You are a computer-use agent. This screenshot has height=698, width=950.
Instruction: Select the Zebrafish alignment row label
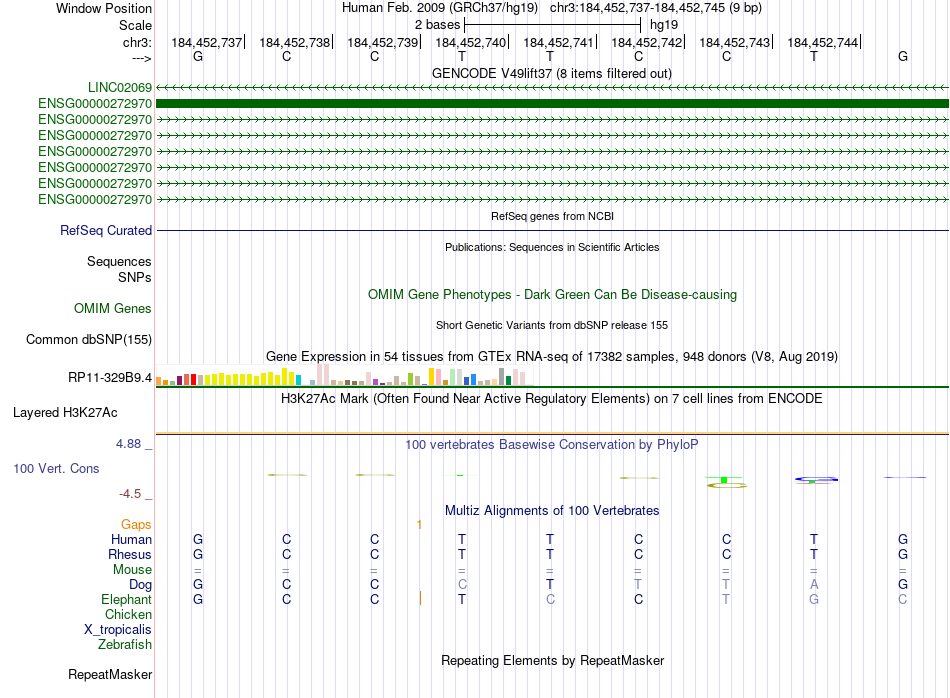click(x=125, y=645)
